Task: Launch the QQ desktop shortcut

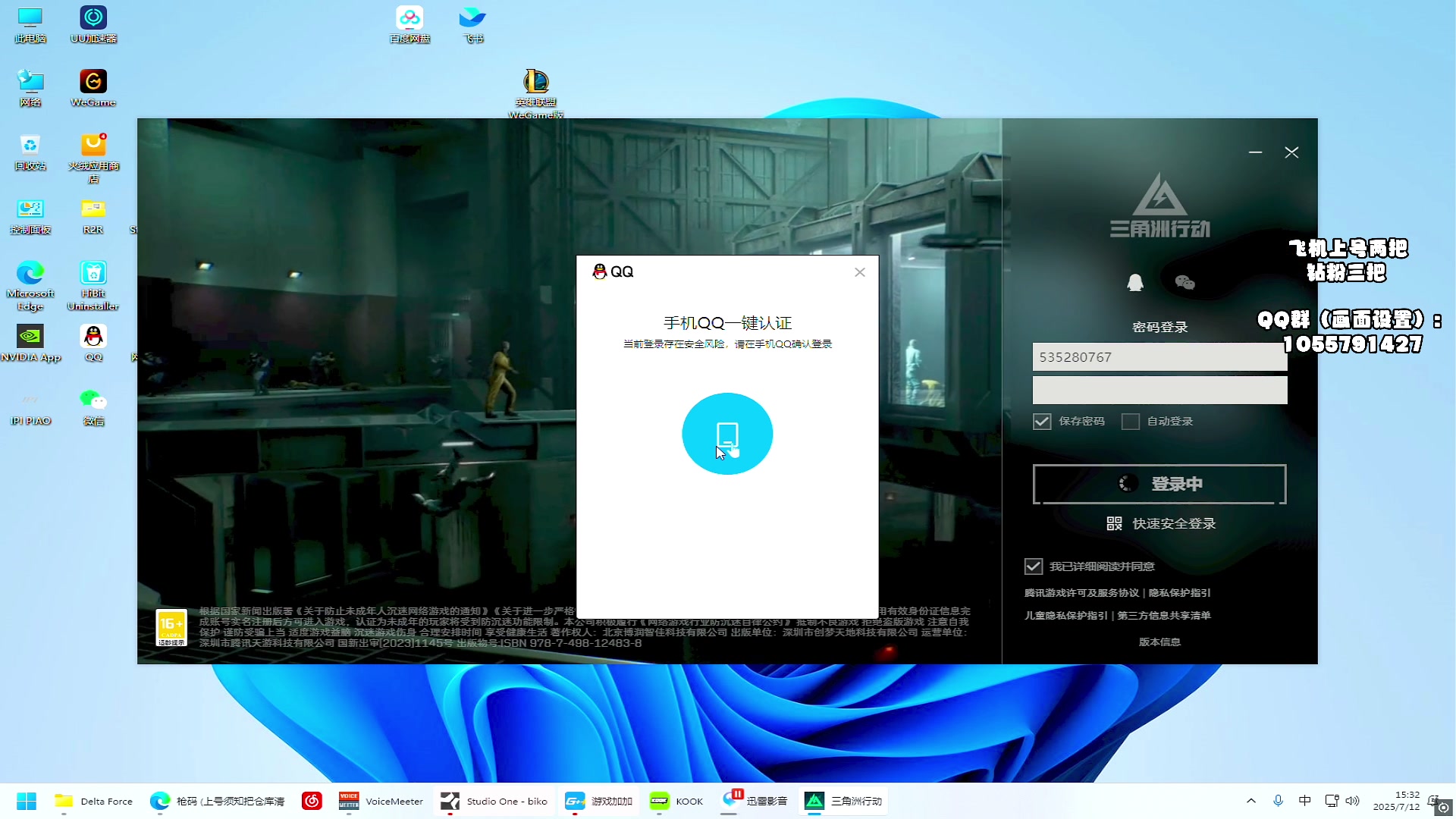Action: [93, 343]
